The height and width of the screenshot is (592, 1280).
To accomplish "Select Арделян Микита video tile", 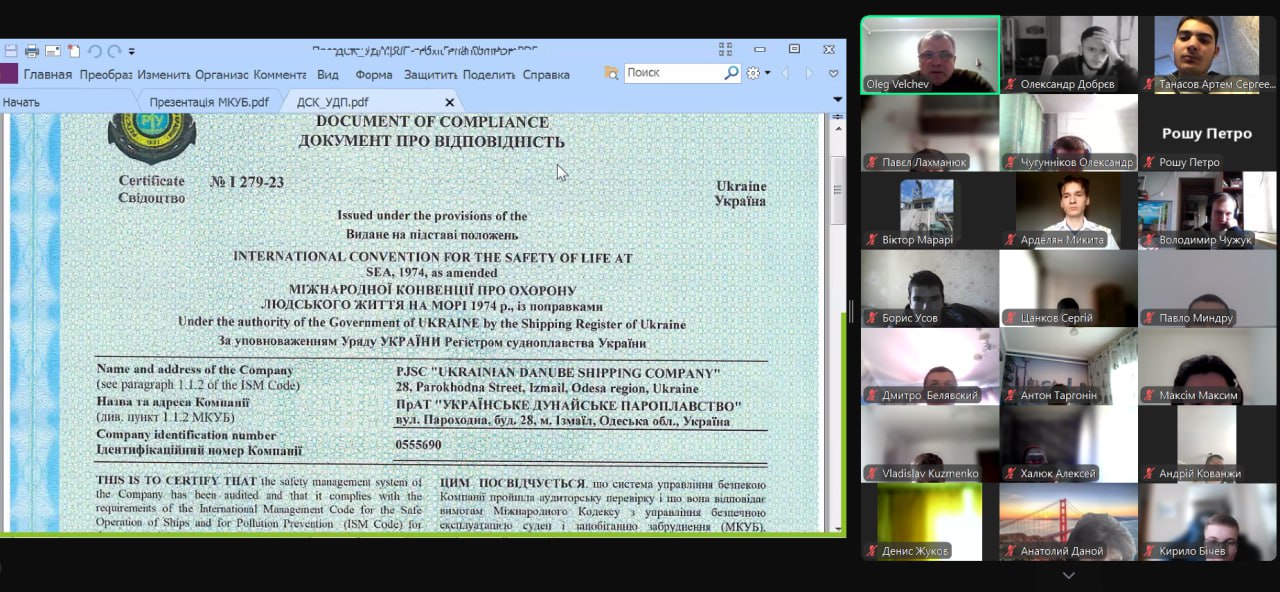I will tap(1069, 211).
